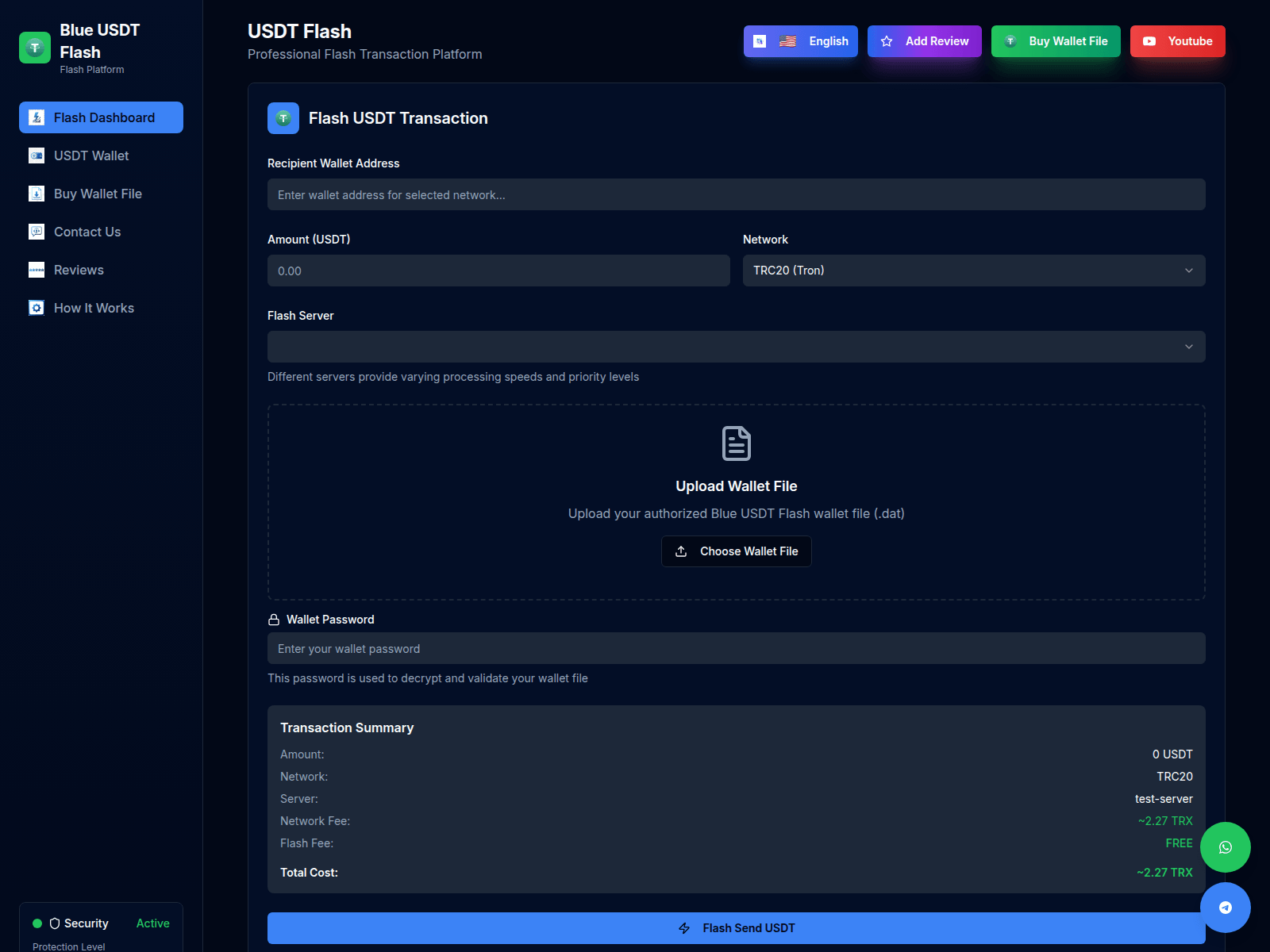Open USDT Wallet page from sidebar
The image size is (1270, 952).
pyautogui.click(x=101, y=155)
